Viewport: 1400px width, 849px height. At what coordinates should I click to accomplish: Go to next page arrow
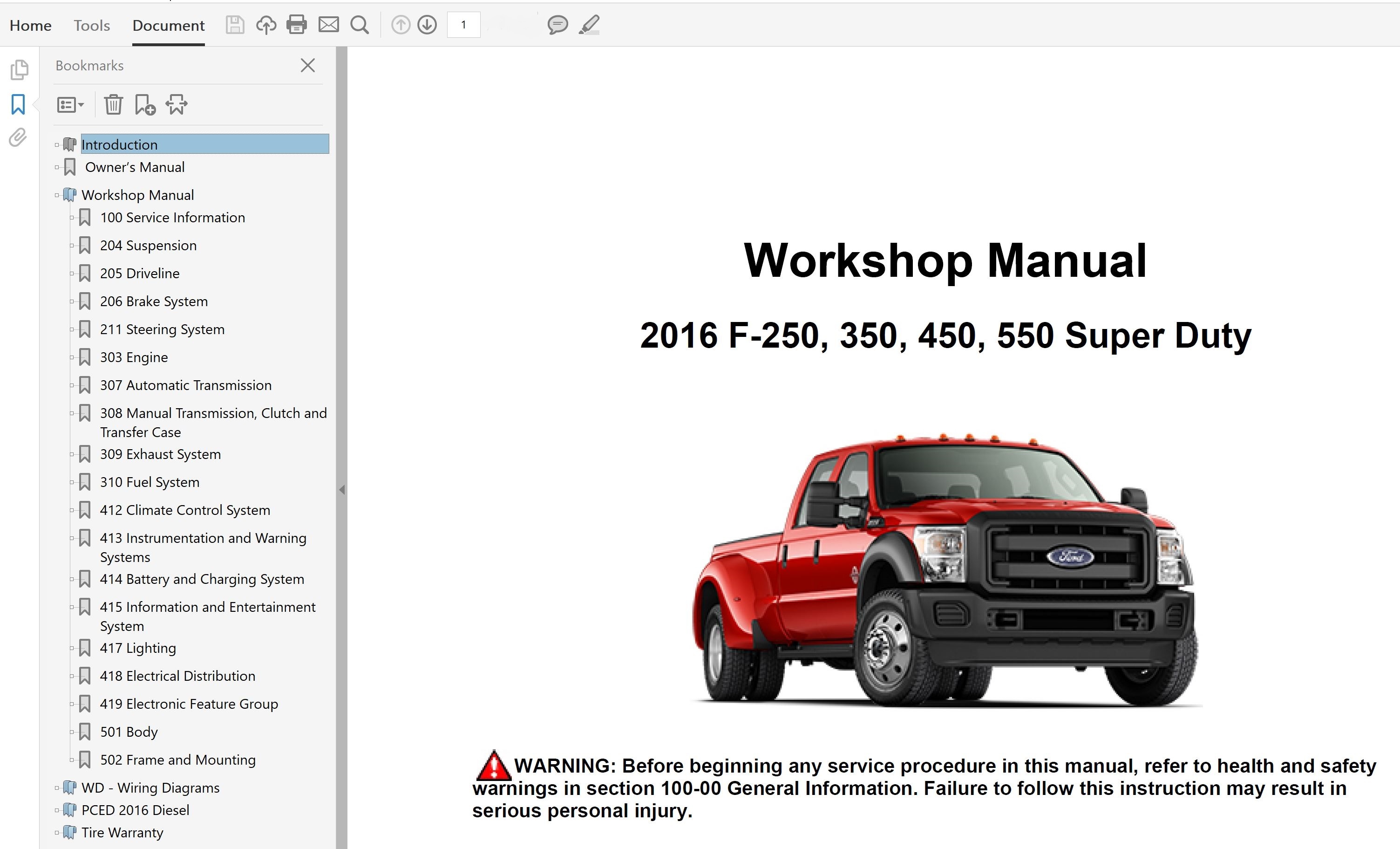click(427, 25)
